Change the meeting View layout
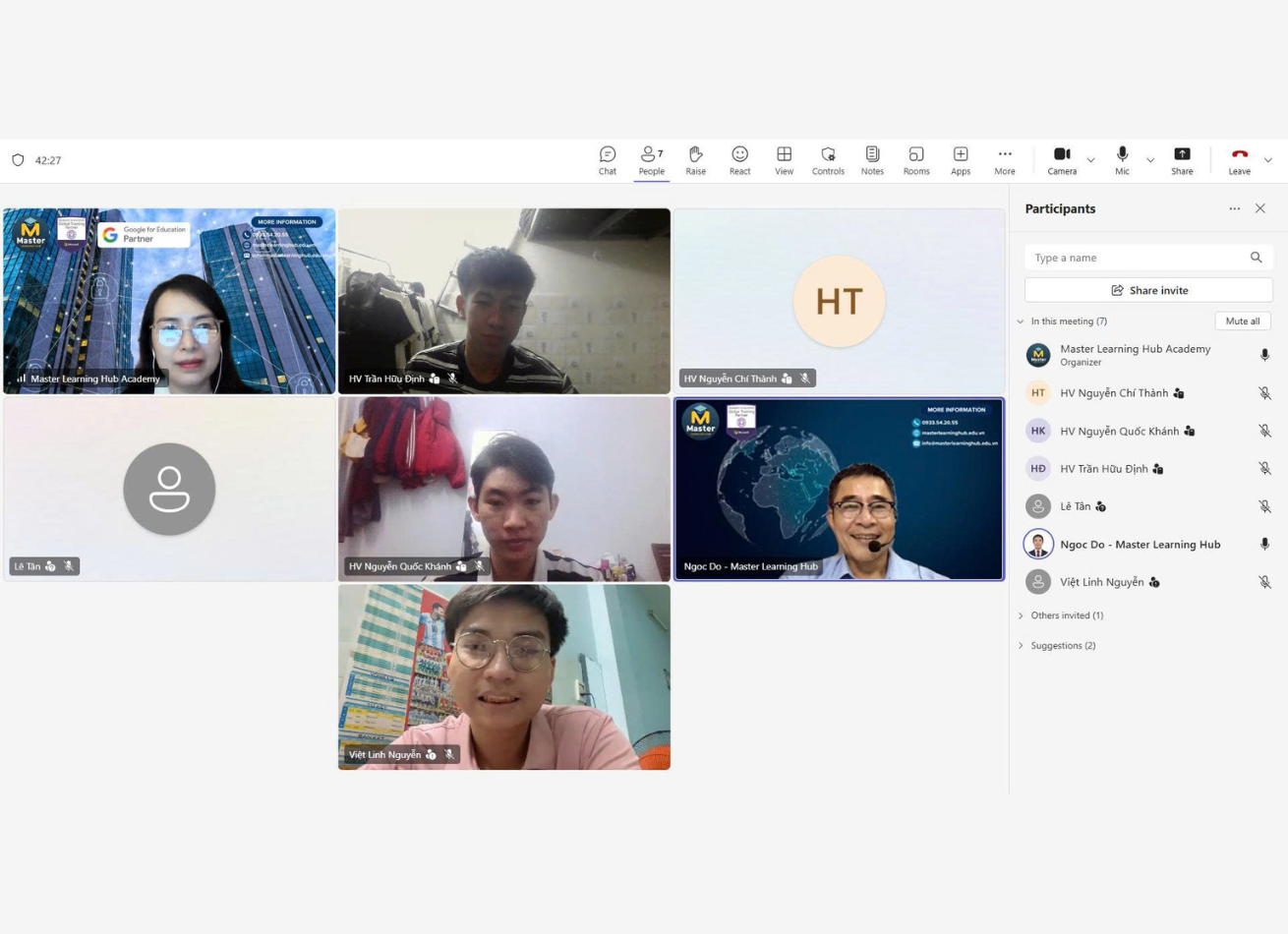 point(784,160)
